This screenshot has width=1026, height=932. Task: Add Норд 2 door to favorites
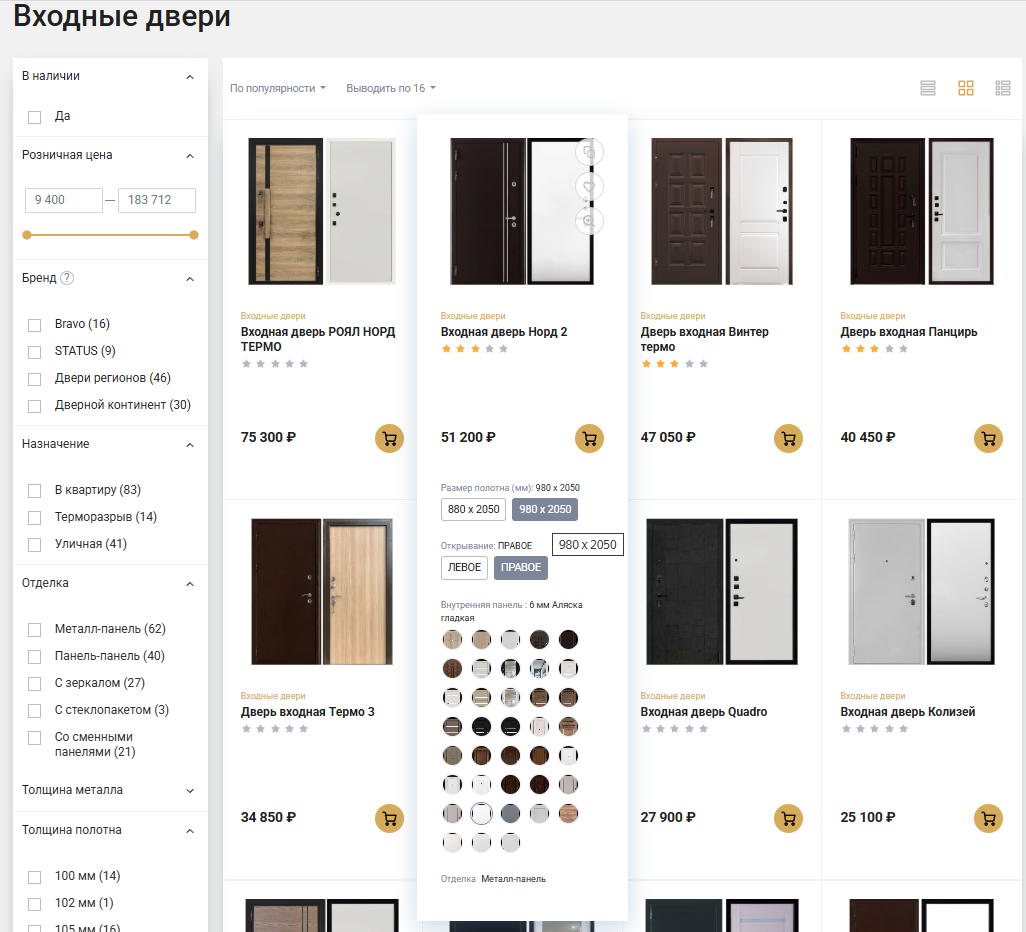point(590,187)
